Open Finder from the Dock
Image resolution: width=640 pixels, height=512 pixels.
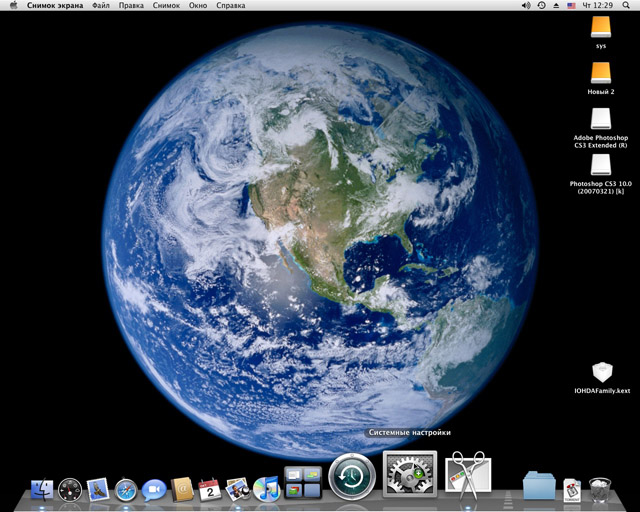[42, 489]
